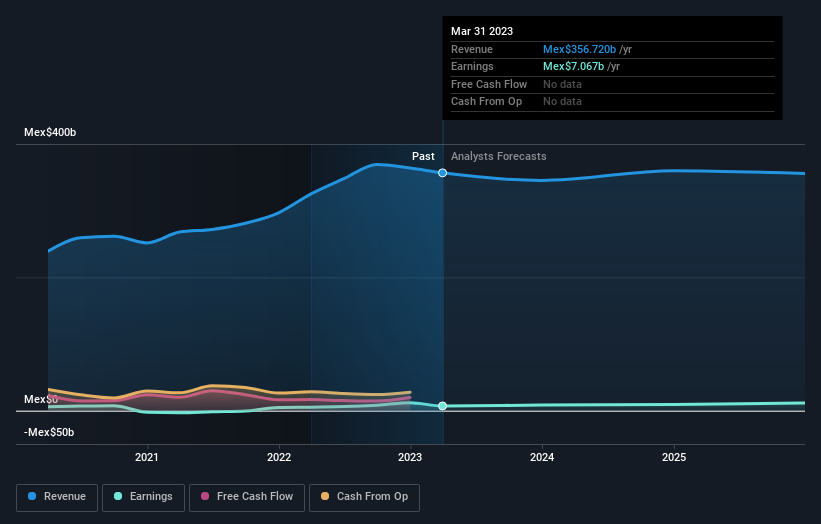
Task: Click the teal Earnings legend dot
Action: [x=118, y=496]
